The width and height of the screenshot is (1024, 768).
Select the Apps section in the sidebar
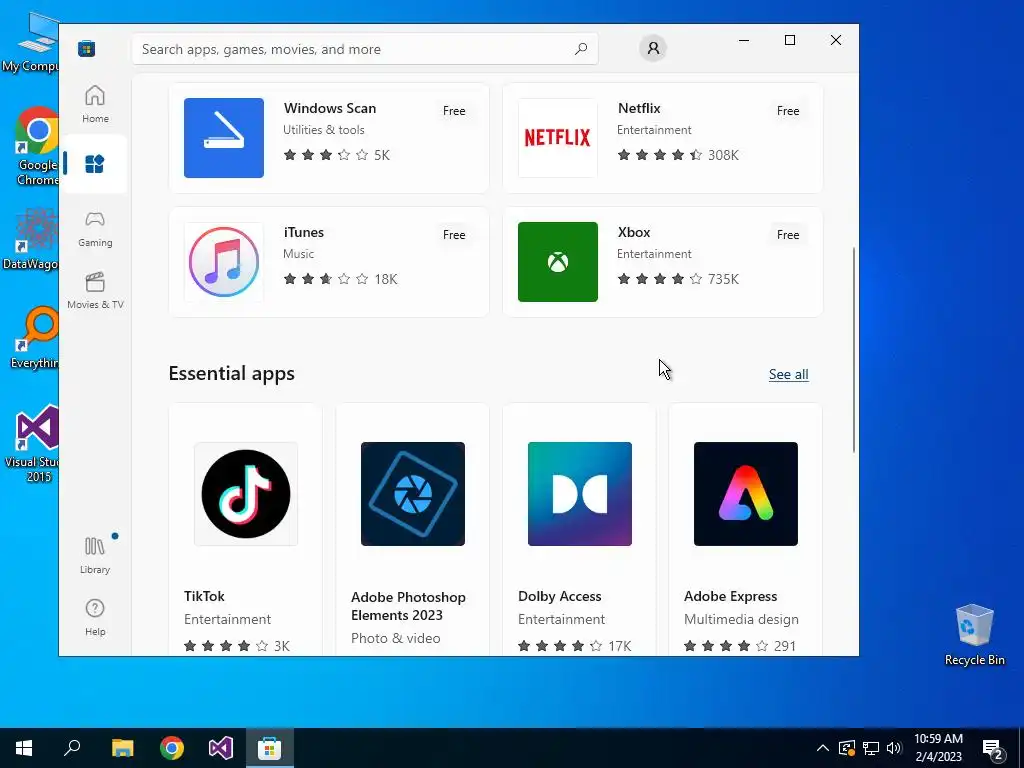point(95,164)
